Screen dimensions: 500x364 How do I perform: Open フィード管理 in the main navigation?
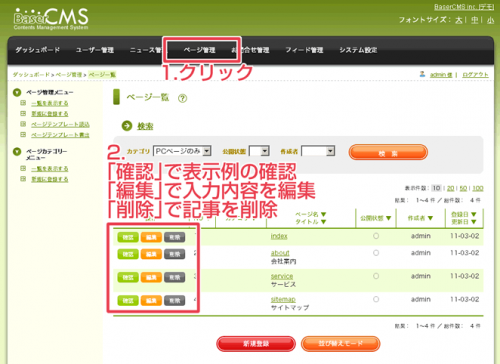coord(304,50)
